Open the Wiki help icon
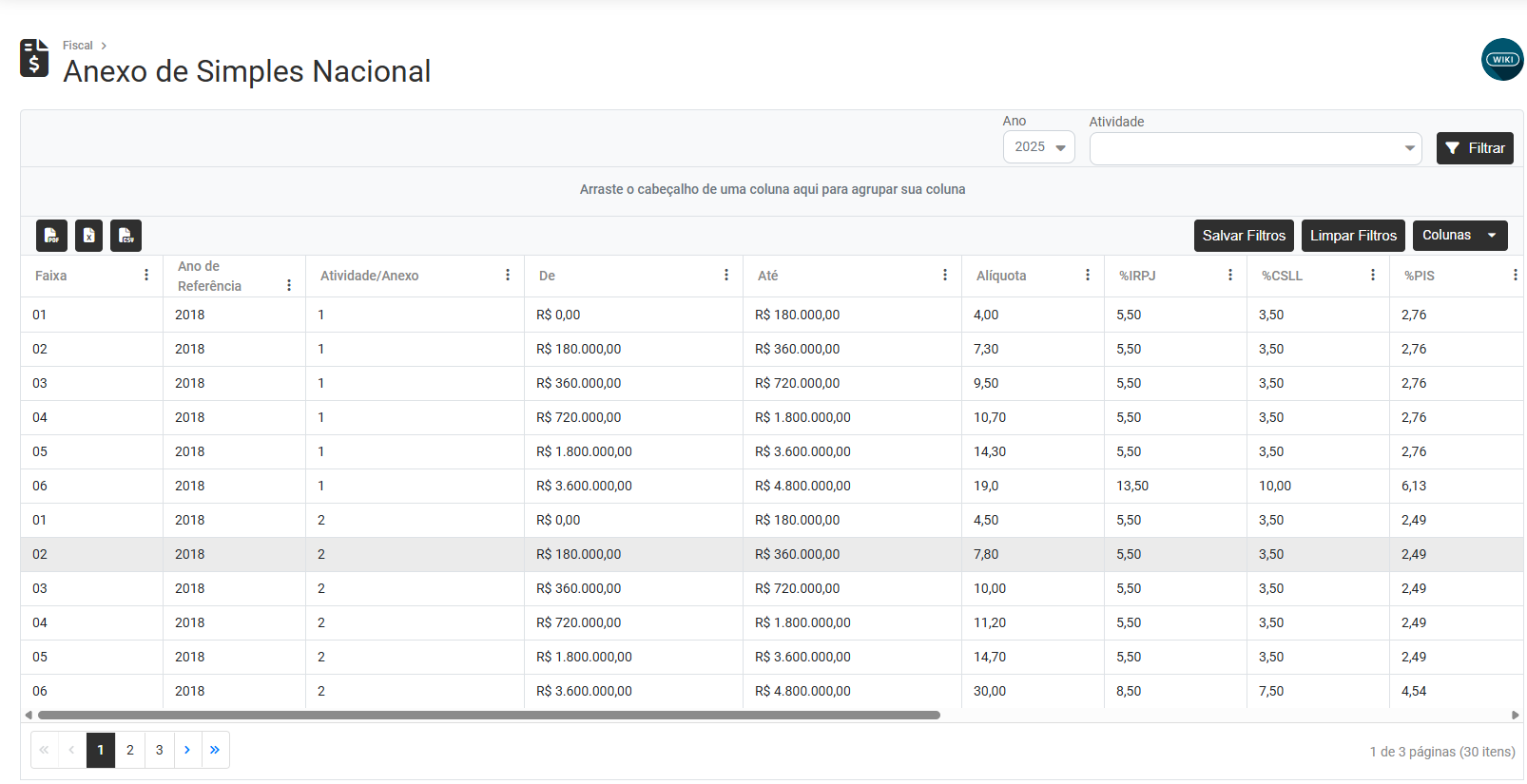 tap(1502, 59)
